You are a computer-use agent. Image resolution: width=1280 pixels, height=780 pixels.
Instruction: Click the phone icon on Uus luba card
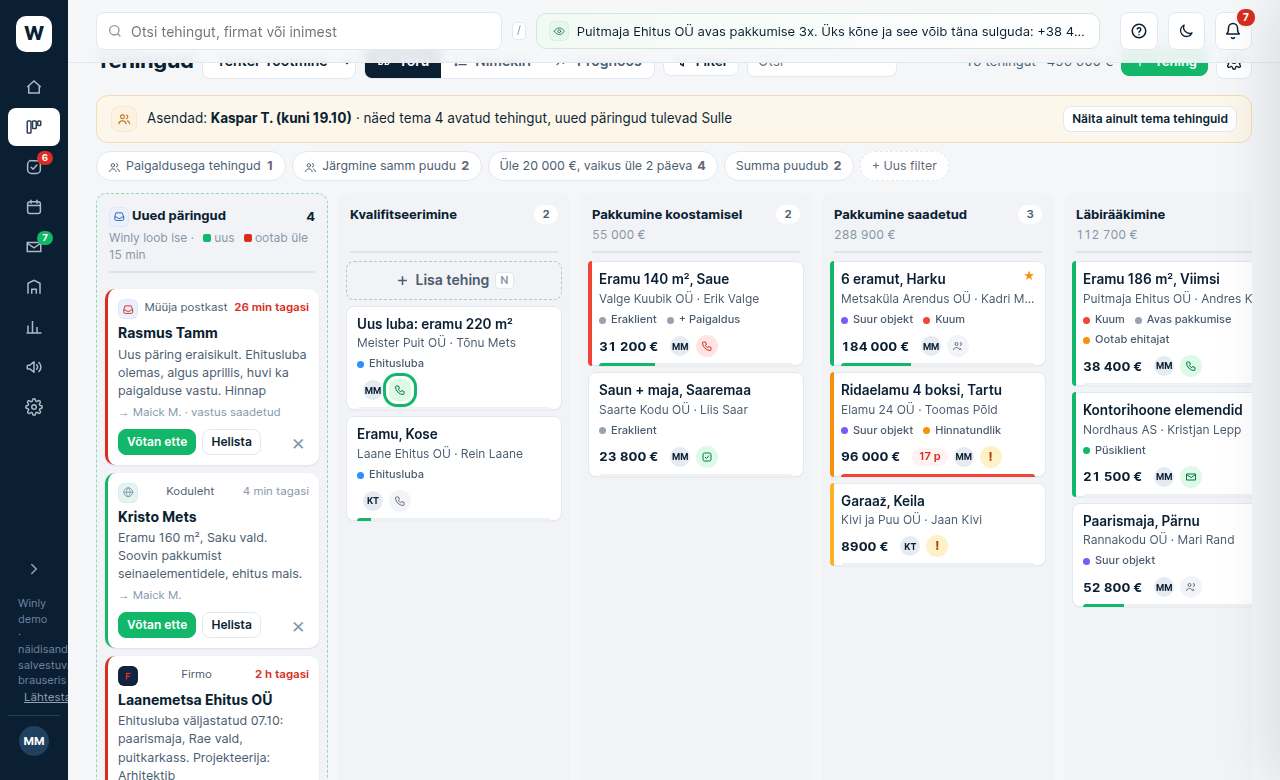pyautogui.click(x=400, y=390)
